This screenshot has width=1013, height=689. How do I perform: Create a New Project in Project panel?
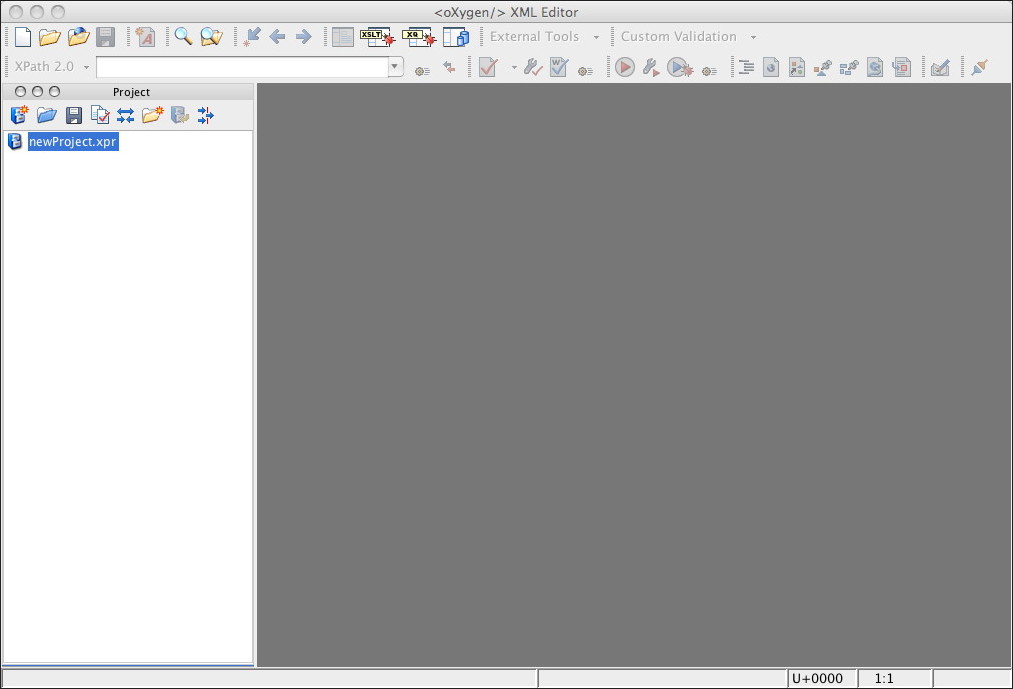(19, 115)
